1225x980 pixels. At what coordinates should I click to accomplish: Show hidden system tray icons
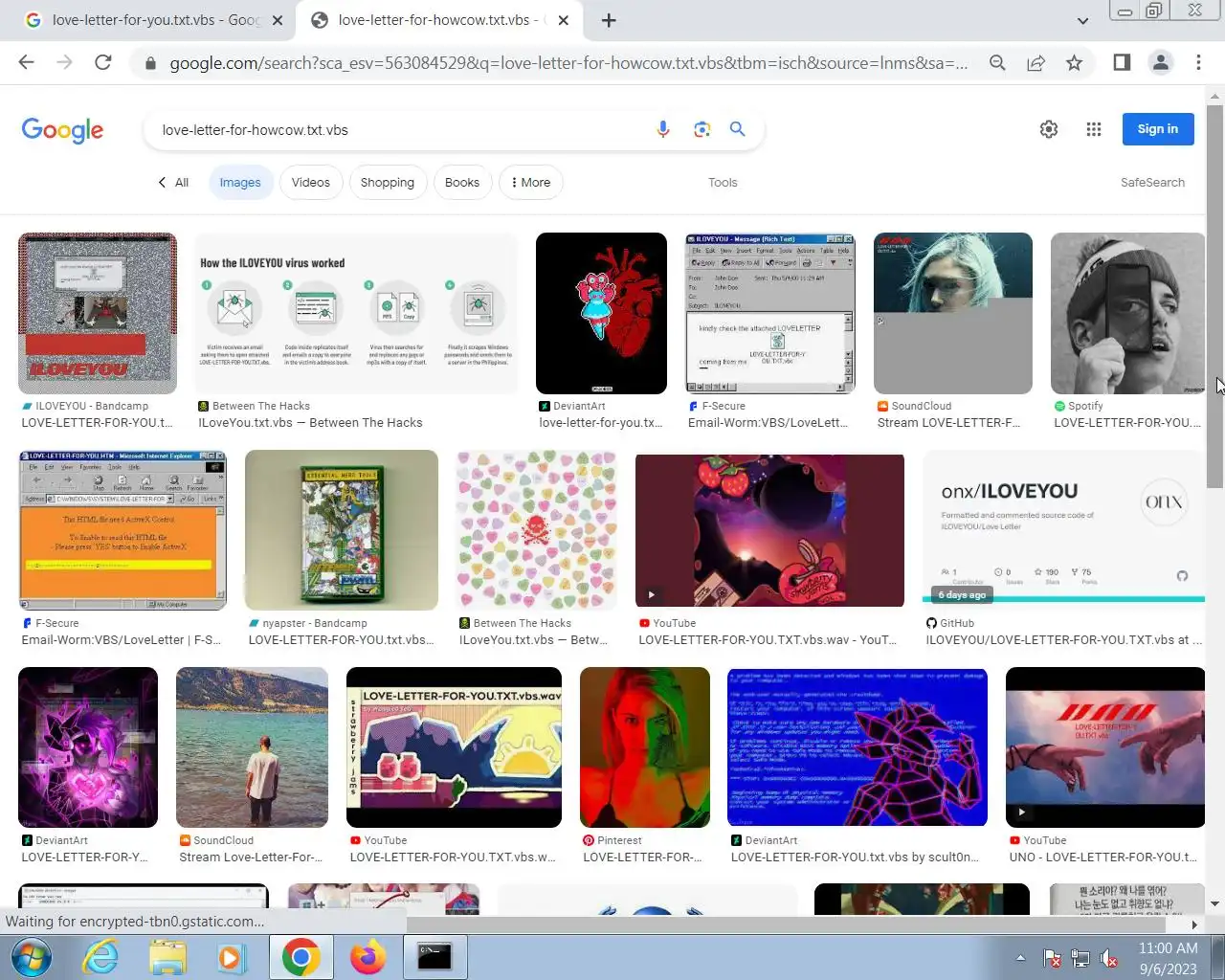(1020, 958)
